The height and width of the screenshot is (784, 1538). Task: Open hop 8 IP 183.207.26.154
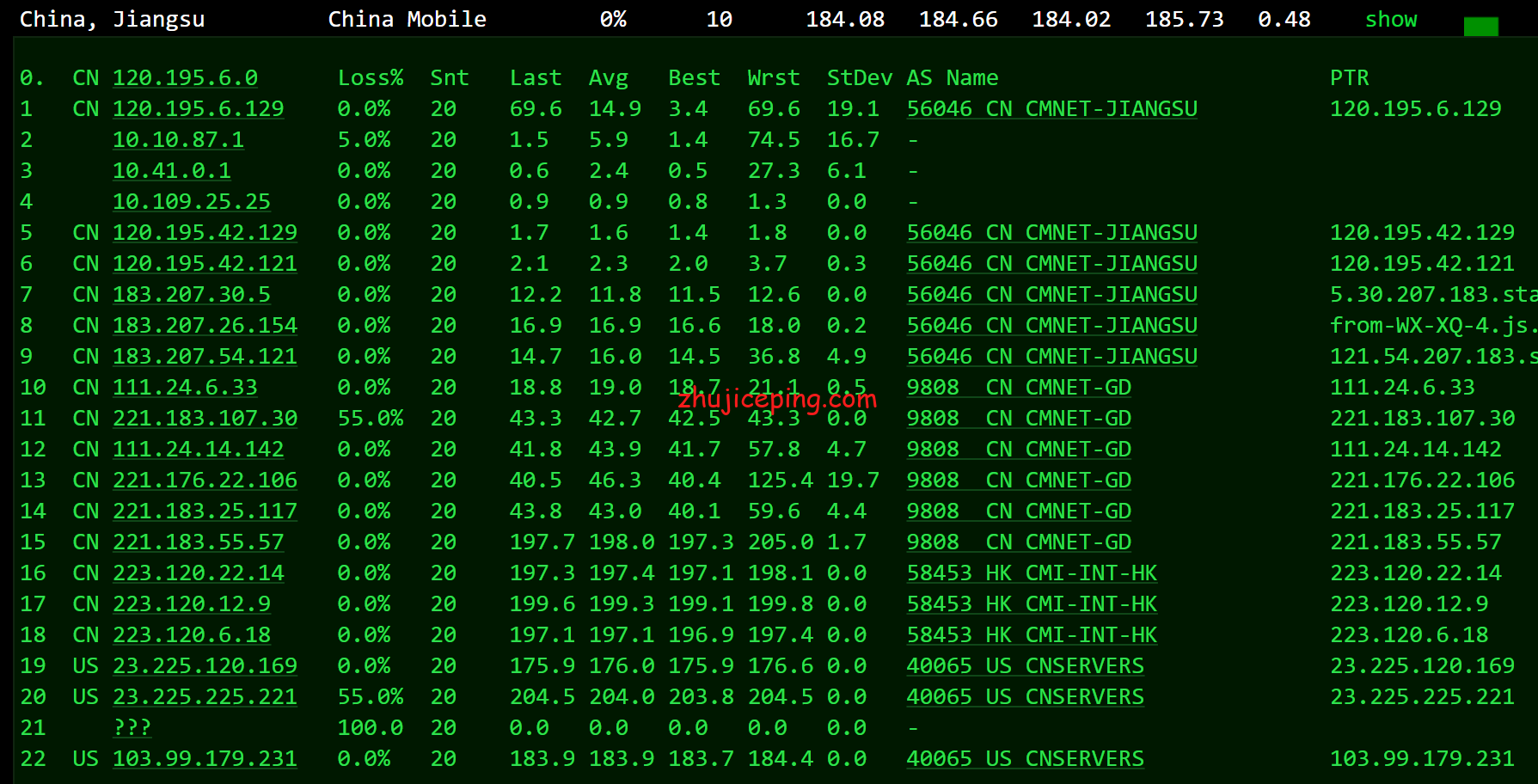[205, 325]
